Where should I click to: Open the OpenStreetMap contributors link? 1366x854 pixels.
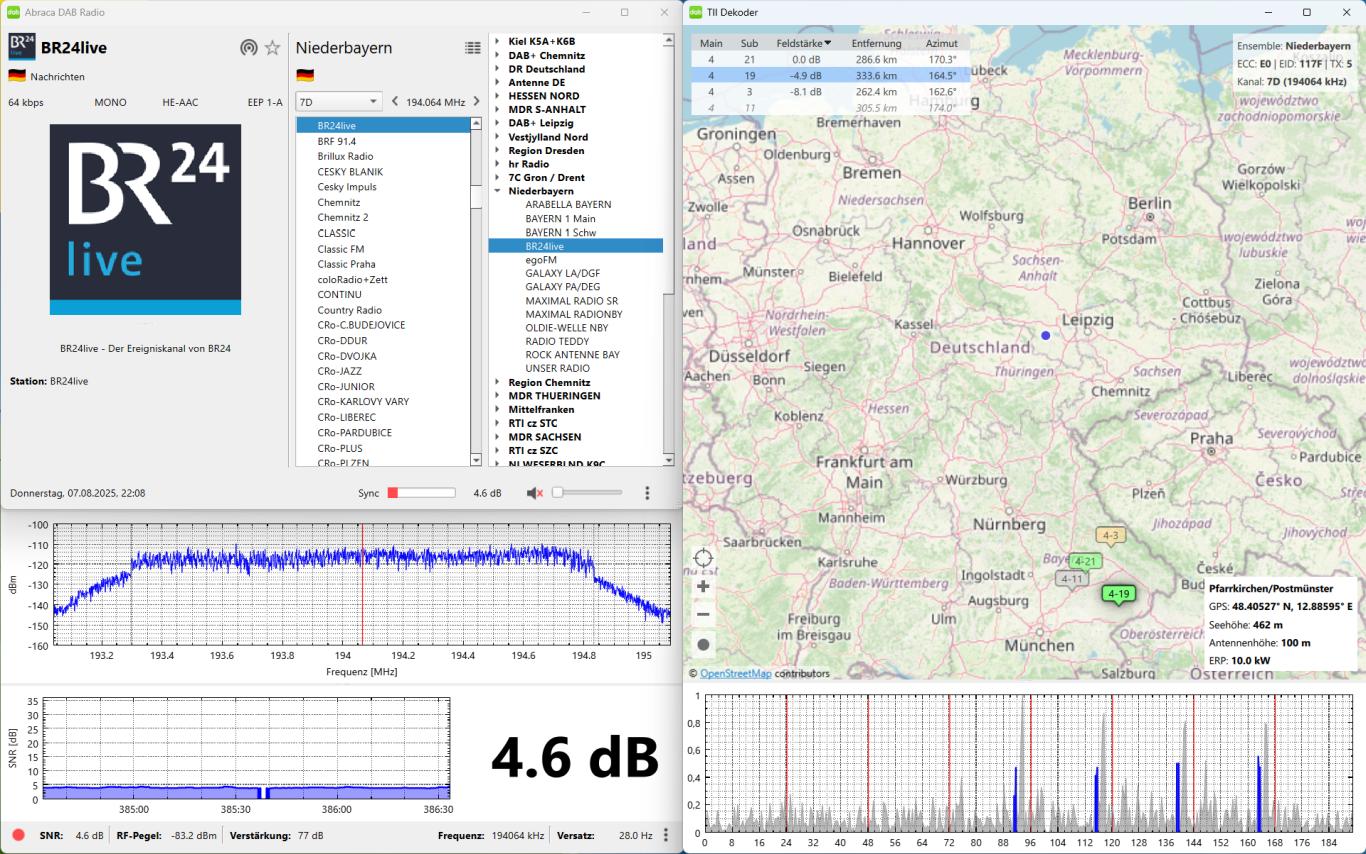click(x=735, y=673)
